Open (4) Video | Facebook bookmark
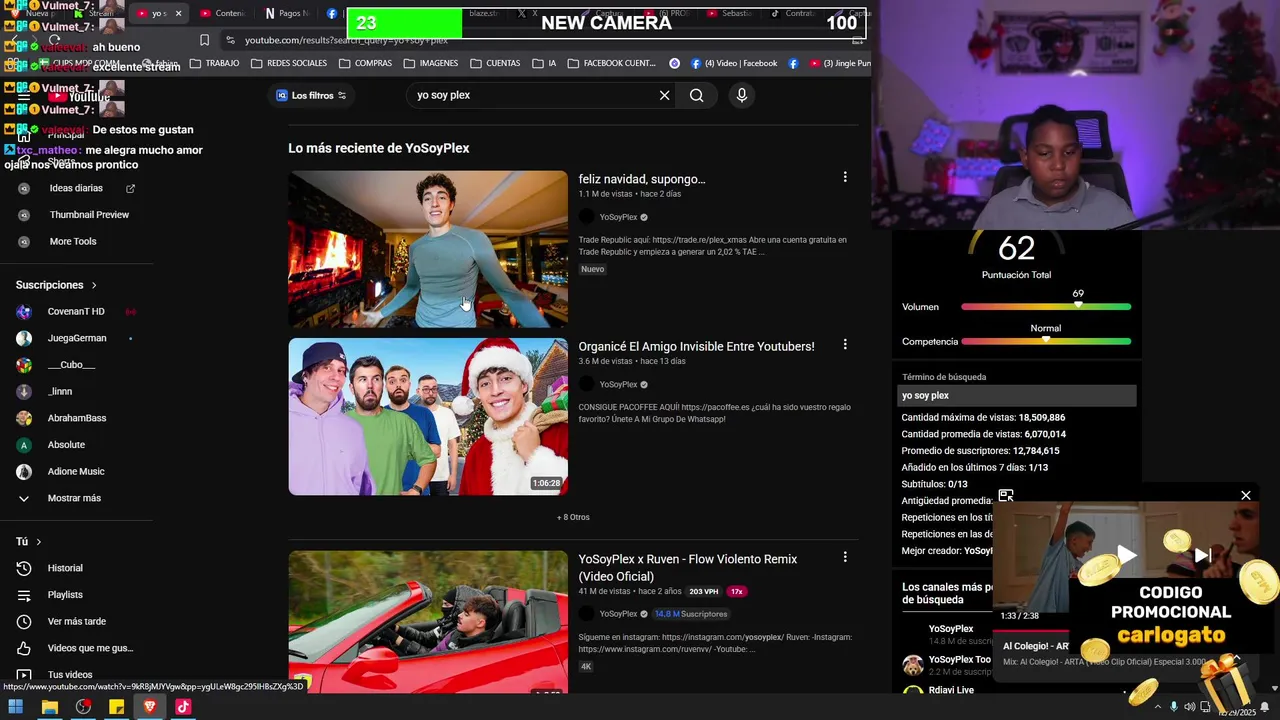The image size is (1280, 720). coord(733,63)
